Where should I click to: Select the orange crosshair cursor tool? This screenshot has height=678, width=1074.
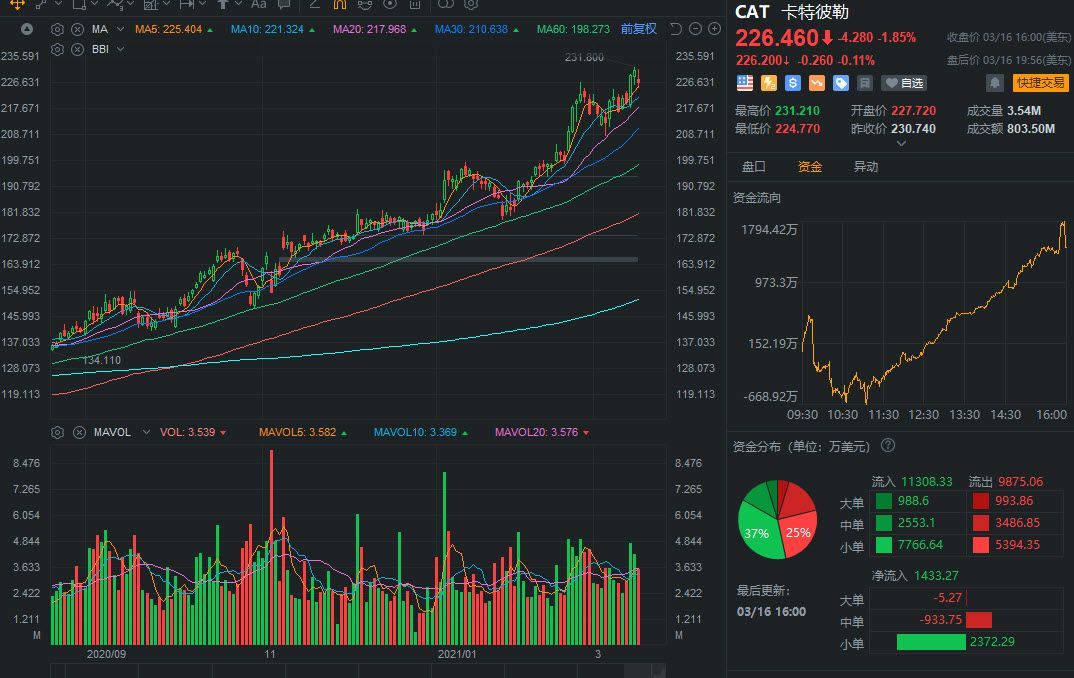(x=17, y=4)
